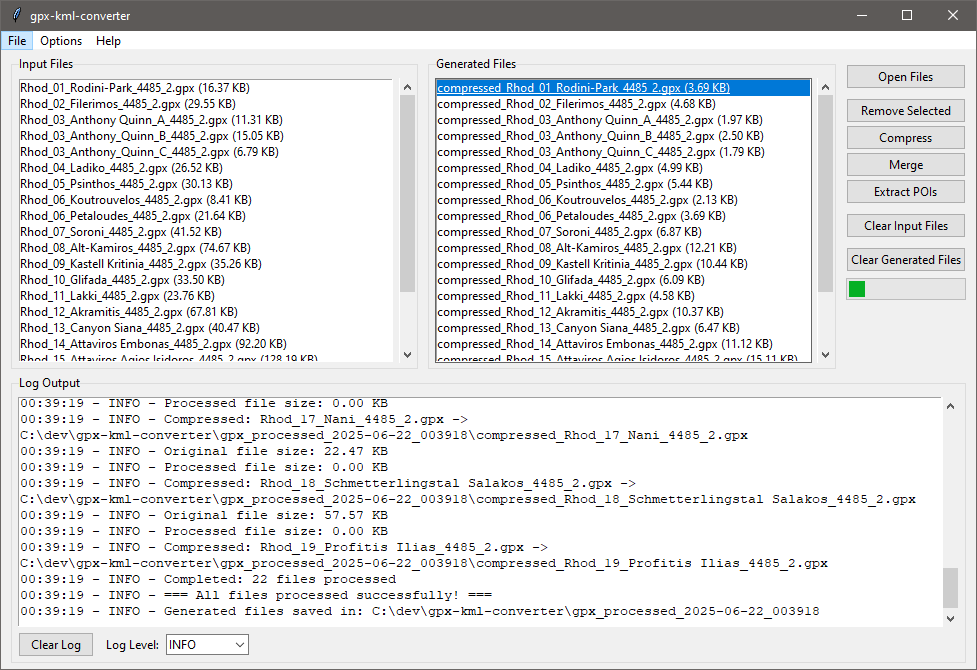Image resolution: width=977 pixels, height=670 pixels.
Task: Click the Merge button
Action: tap(905, 165)
